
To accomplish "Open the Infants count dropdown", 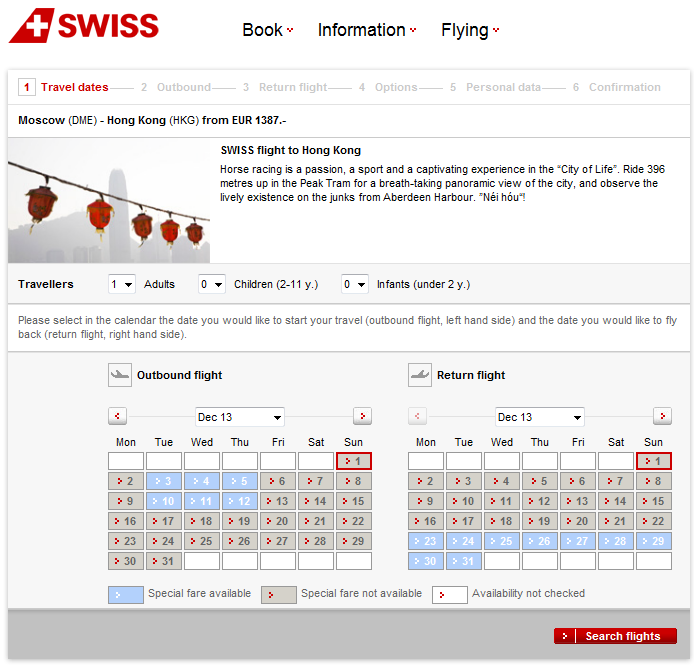I will click(x=355, y=284).
